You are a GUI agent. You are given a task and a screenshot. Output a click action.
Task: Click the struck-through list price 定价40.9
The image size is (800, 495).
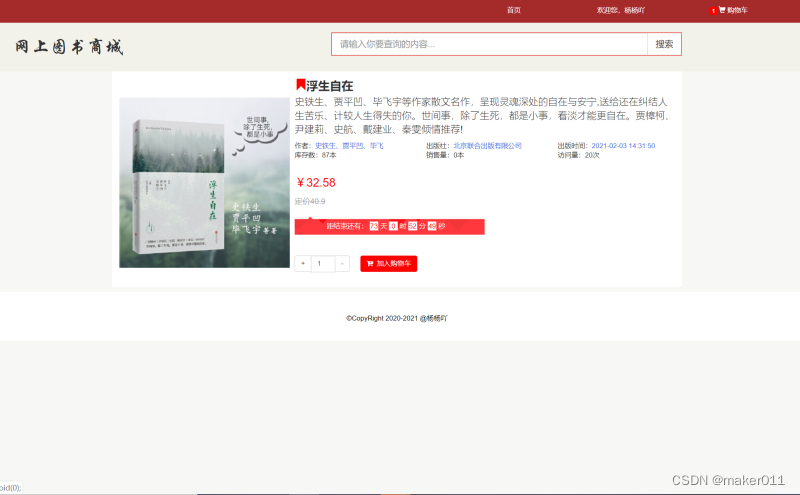coord(310,202)
